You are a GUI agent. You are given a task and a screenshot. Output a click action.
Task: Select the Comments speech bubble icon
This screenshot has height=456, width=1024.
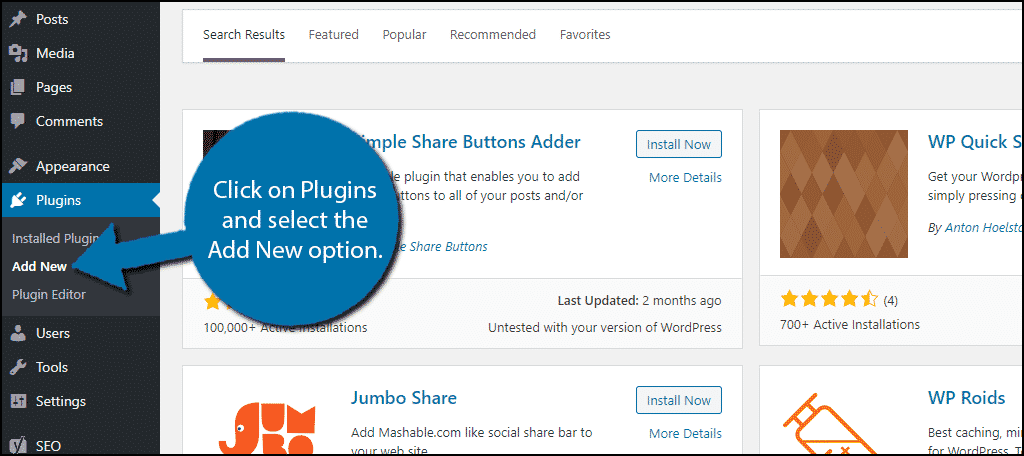click(18, 121)
